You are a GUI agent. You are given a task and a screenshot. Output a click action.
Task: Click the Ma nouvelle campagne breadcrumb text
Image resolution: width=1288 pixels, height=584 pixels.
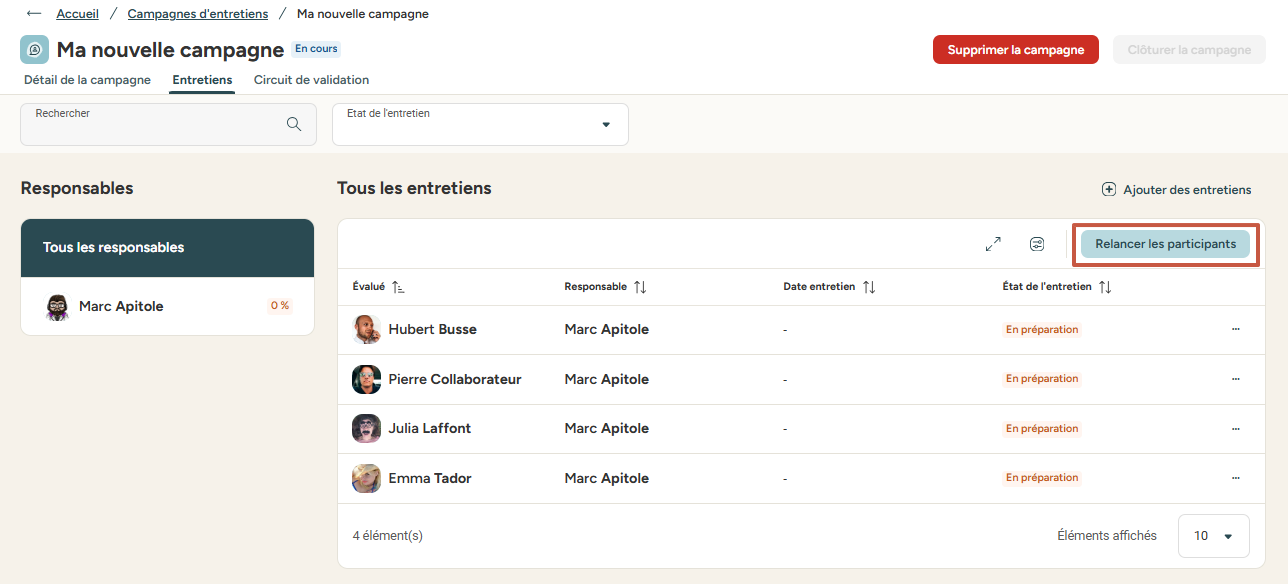(363, 14)
